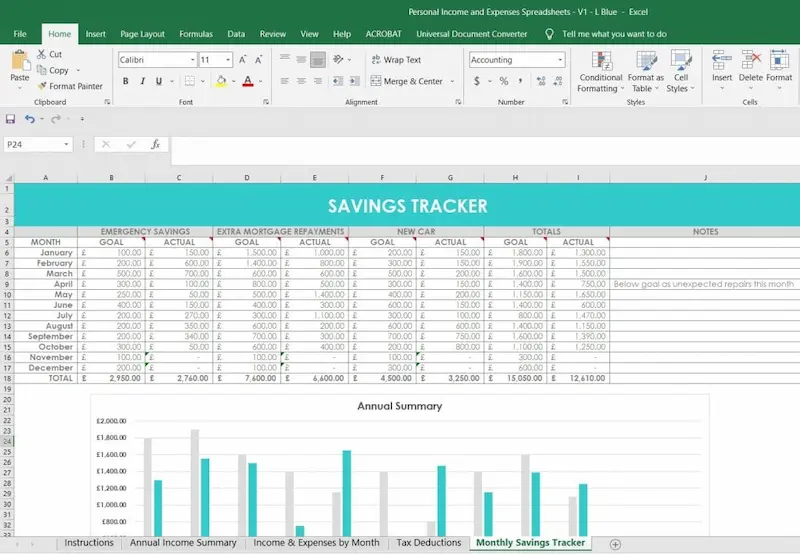Set Middle Align for cells
Screen dimensions: 800x554
click(301, 59)
